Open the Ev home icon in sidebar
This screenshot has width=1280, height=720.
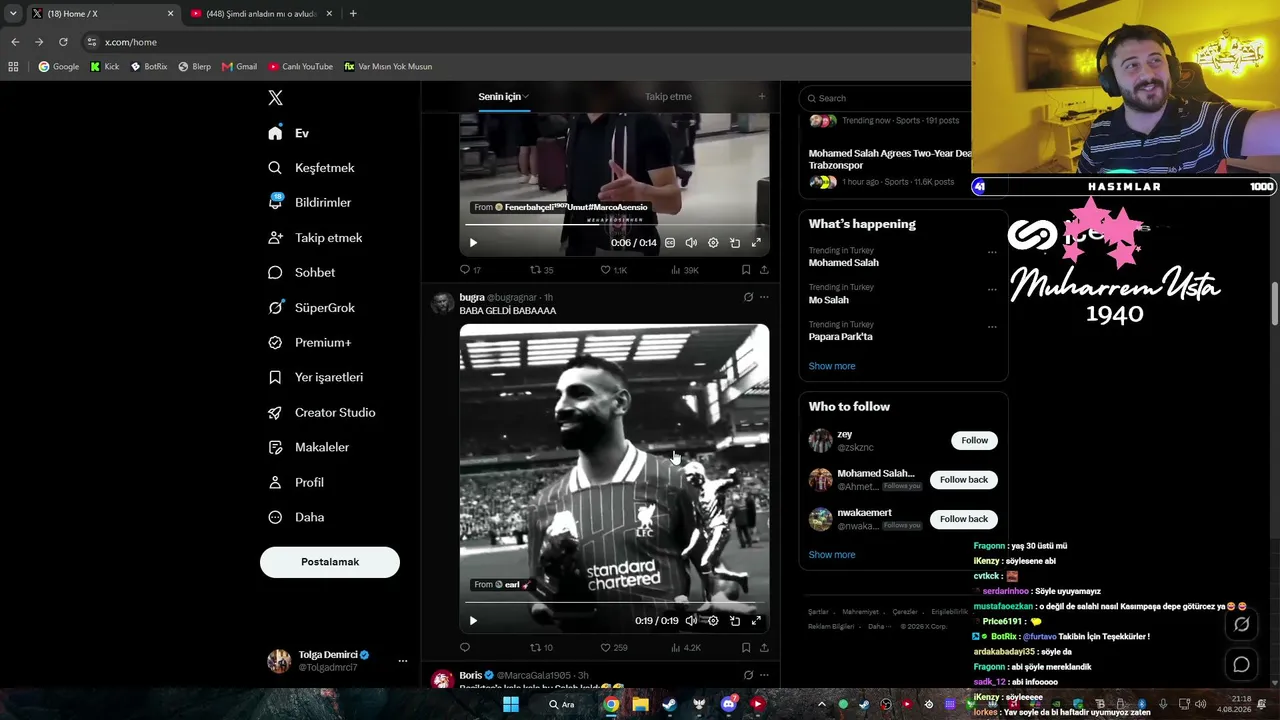pos(275,133)
